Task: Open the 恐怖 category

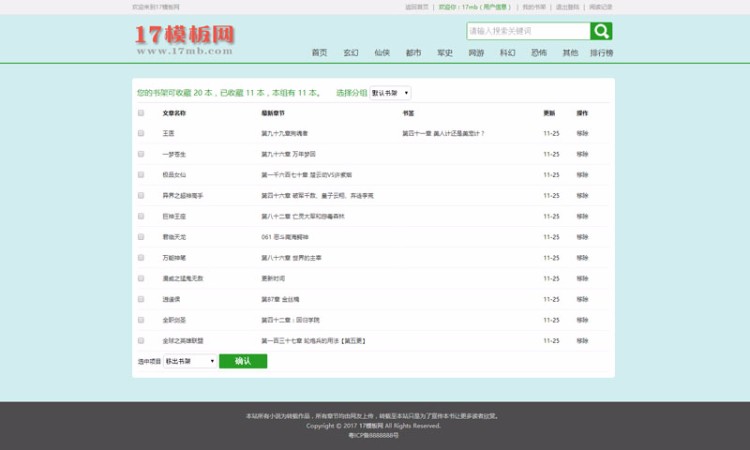Action: tap(539, 53)
